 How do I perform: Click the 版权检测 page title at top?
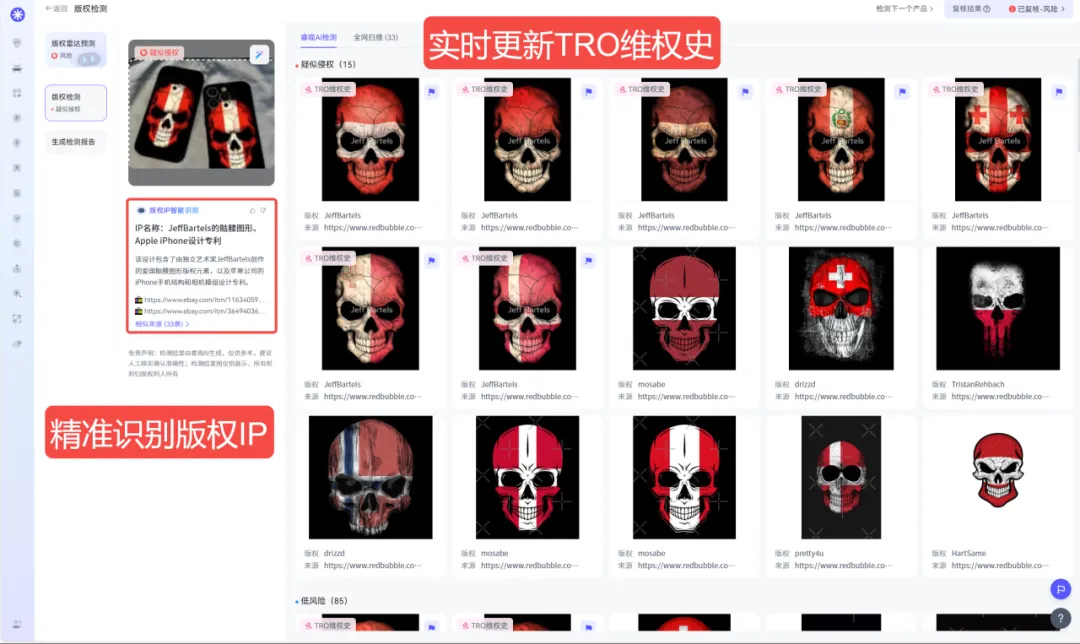tap(90, 9)
